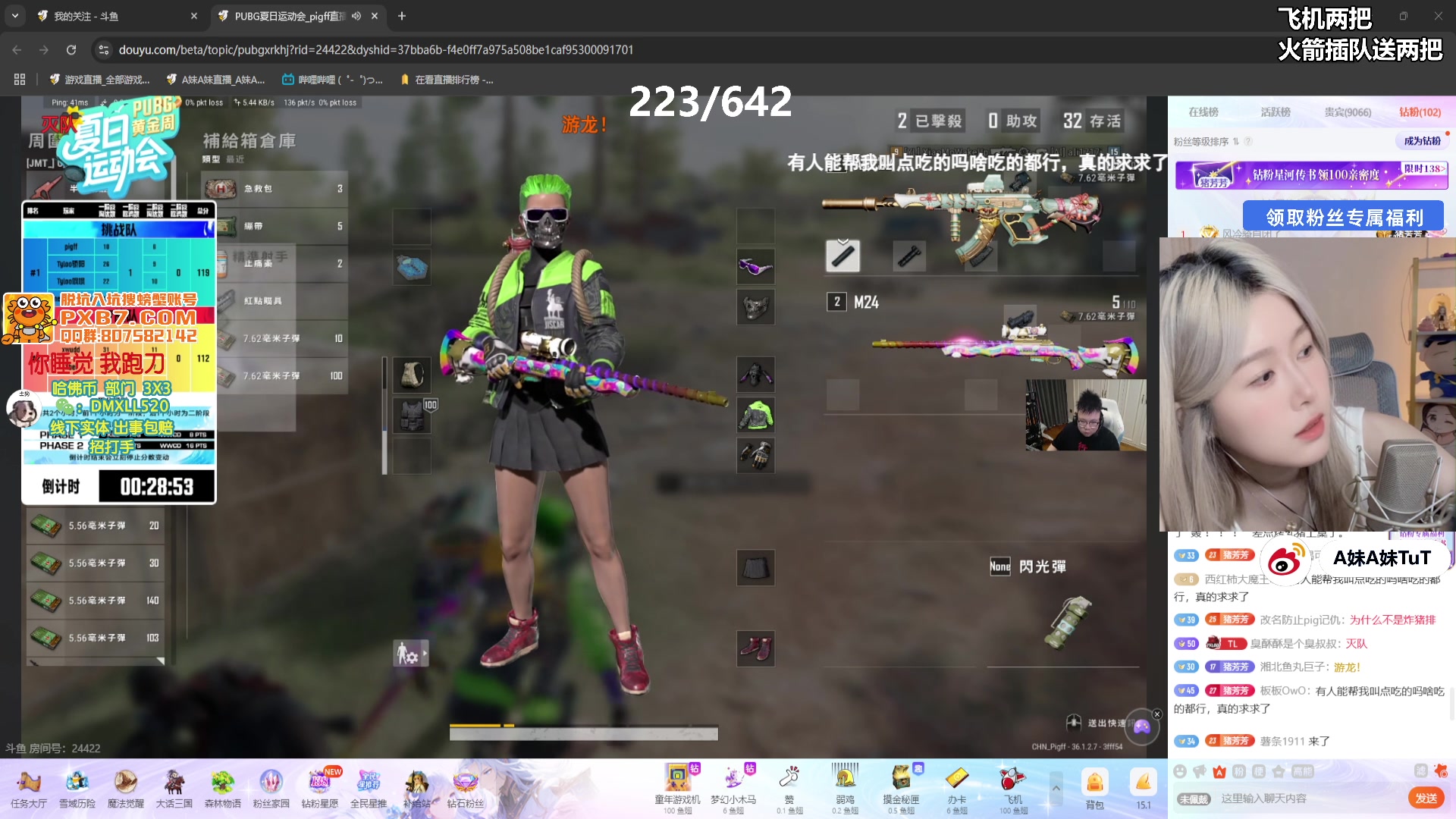Switch to the 在线榜 tab
Screen dimensions: 1456x819
click(x=1203, y=112)
